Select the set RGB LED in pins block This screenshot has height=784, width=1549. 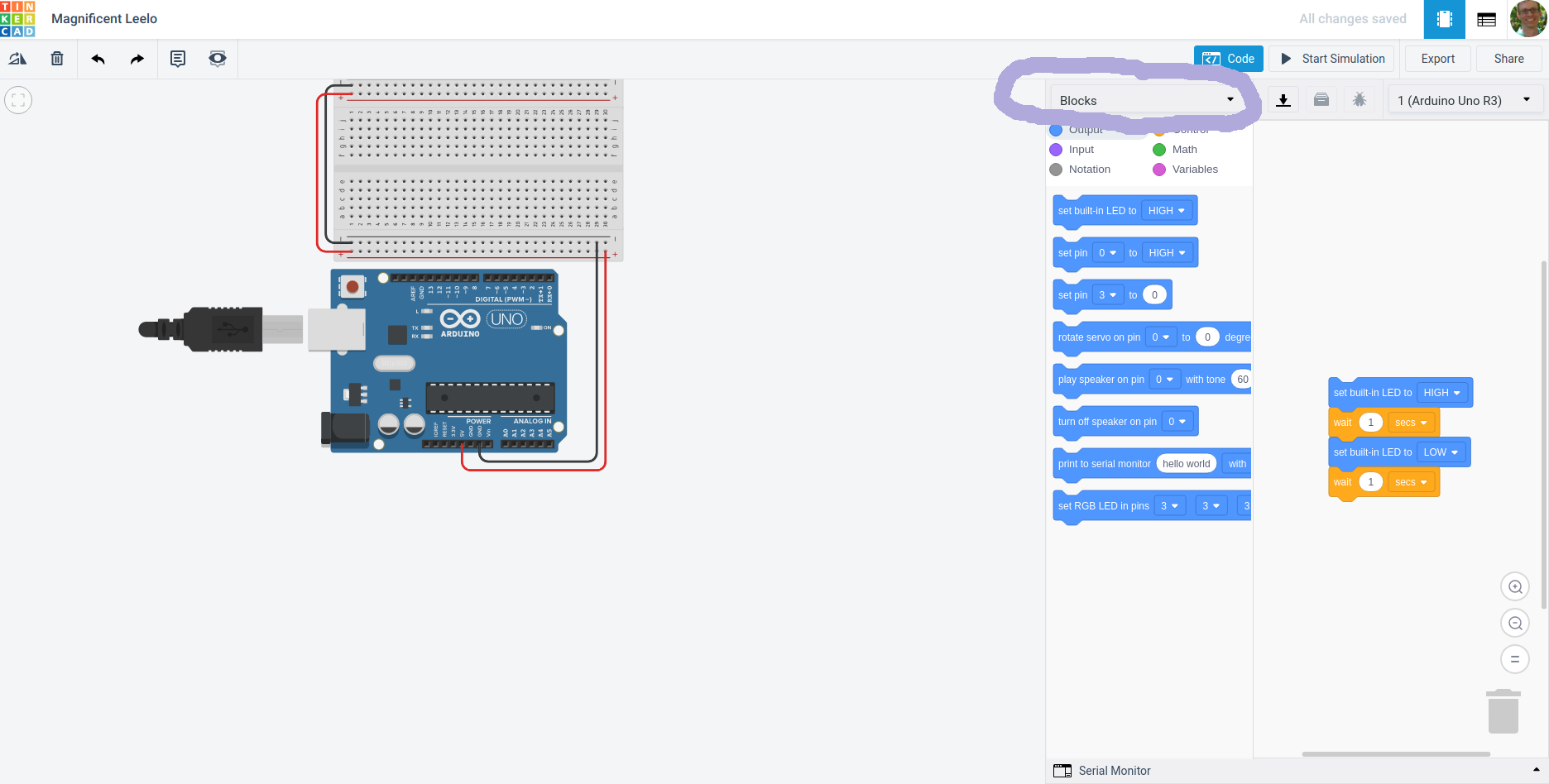1104,506
